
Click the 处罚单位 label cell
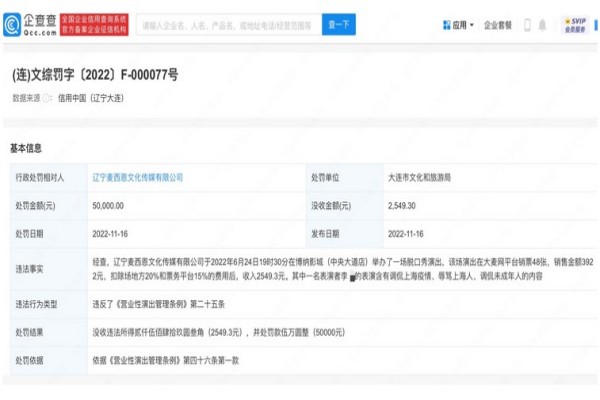(x=345, y=178)
